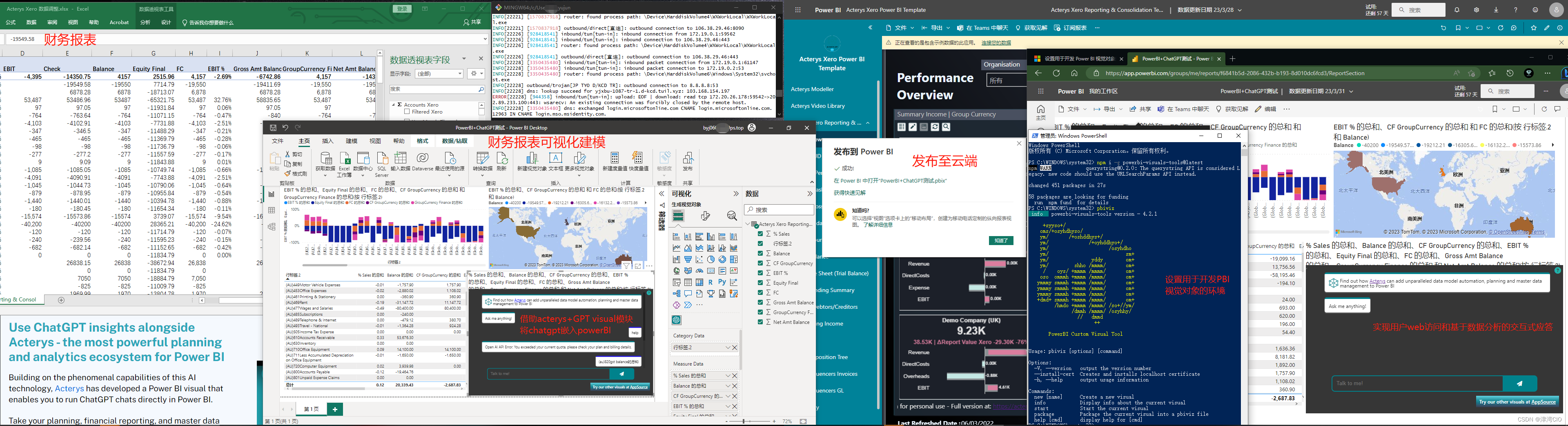
Task: Open % Sales 的总和 measure field dropdown
Action: click(x=727, y=375)
